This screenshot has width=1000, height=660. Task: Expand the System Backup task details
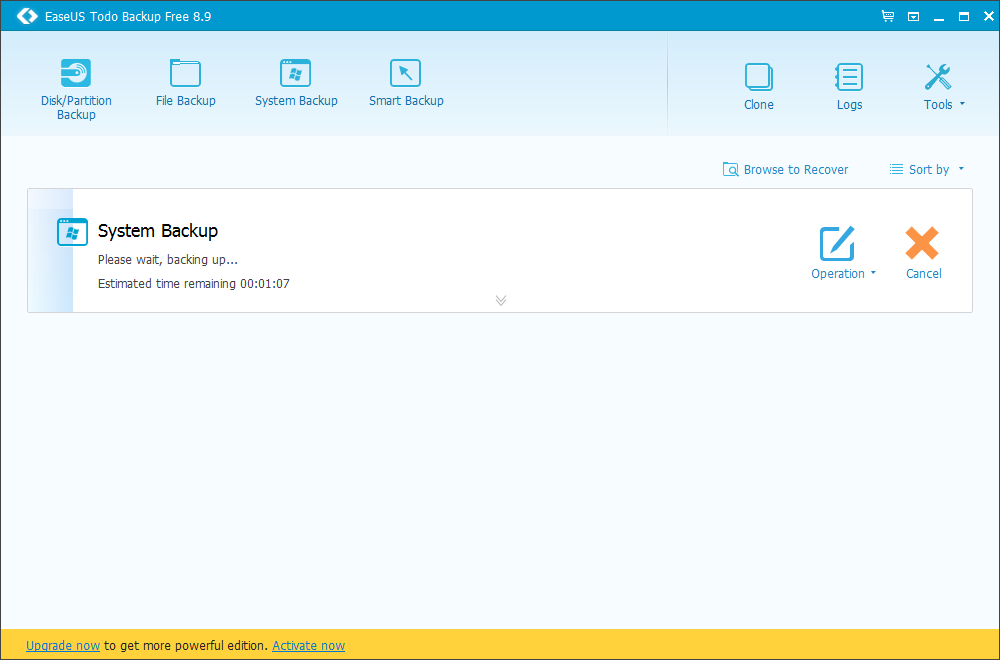(x=501, y=300)
